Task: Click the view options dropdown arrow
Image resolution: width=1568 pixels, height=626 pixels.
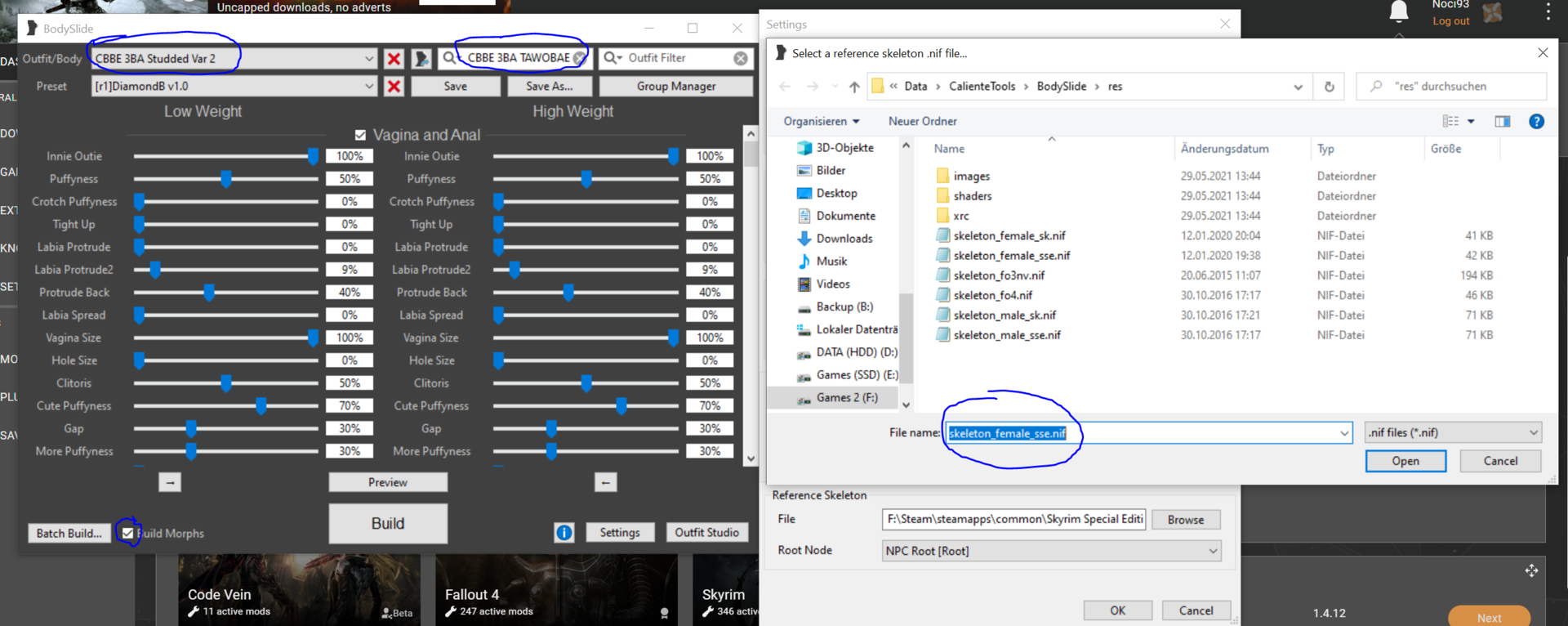Action: click(x=1471, y=122)
